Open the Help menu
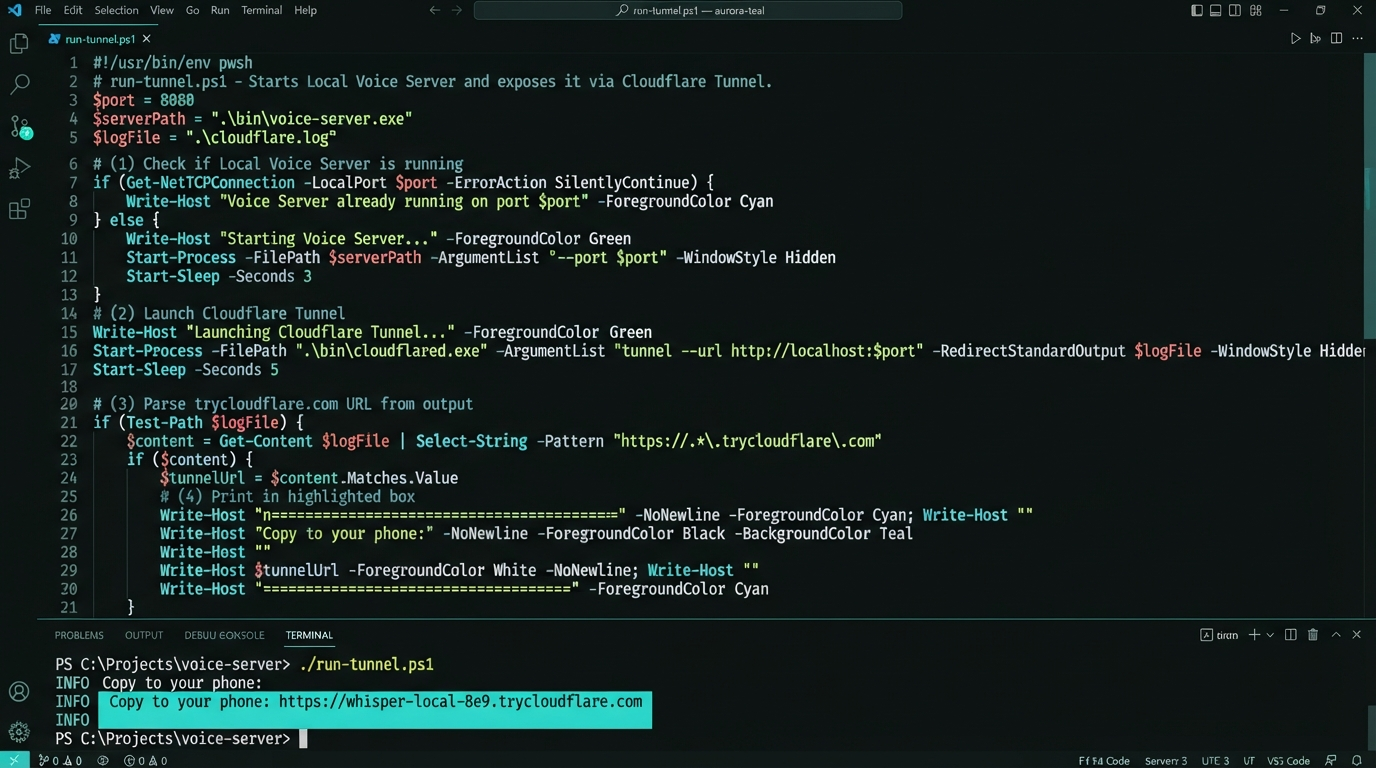 tap(305, 10)
